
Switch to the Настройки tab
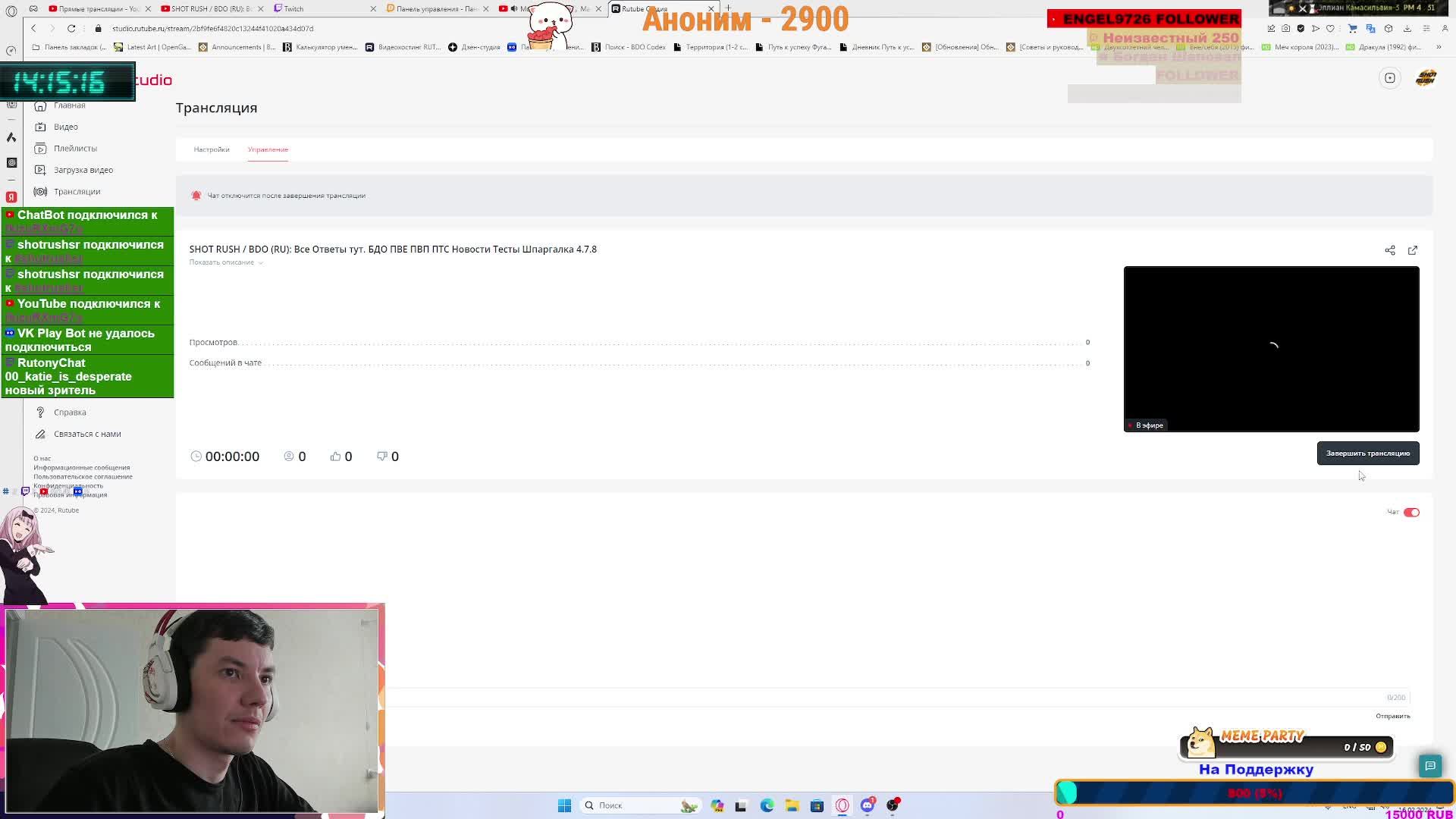click(211, 149)
